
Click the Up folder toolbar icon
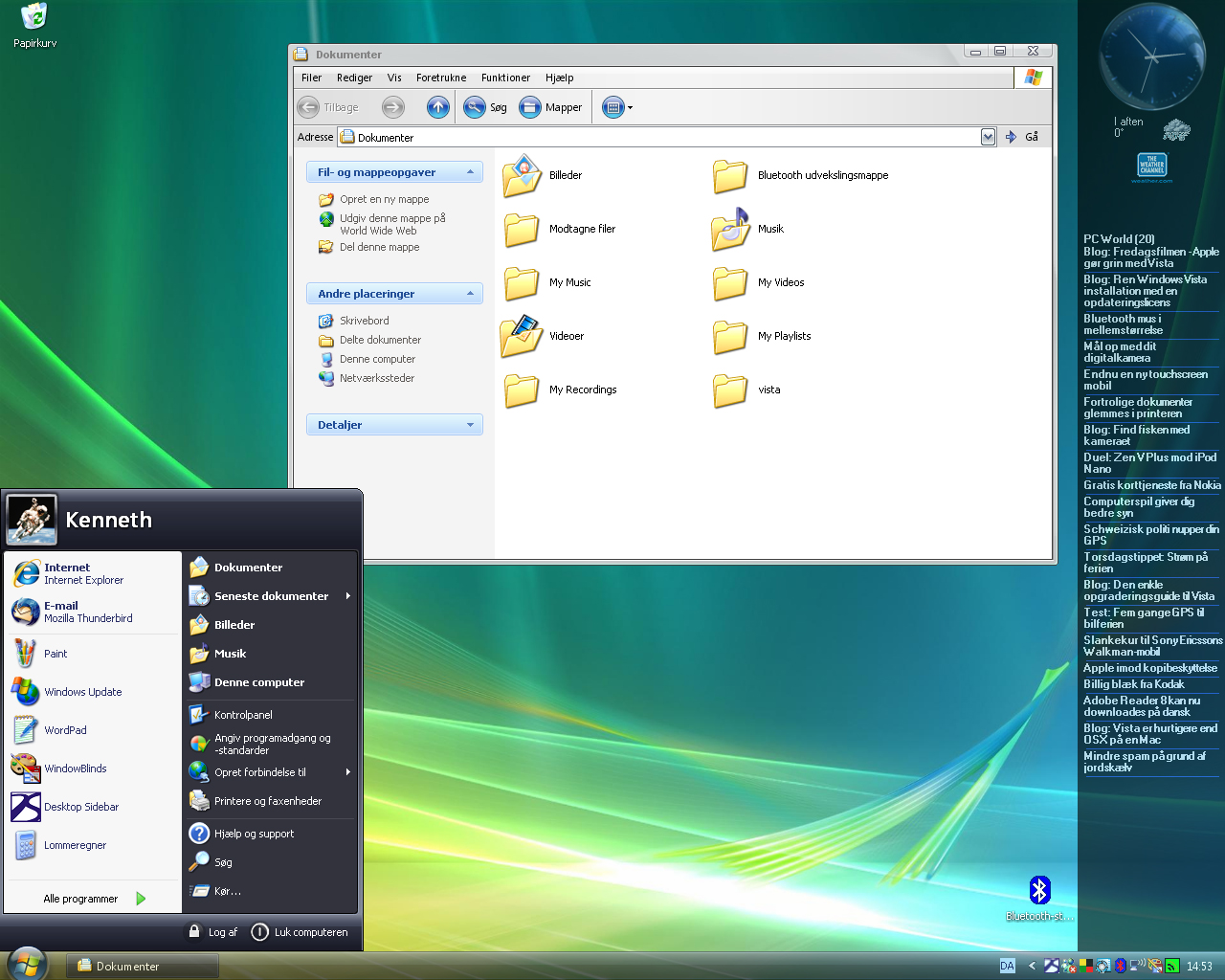pos(437,107)
